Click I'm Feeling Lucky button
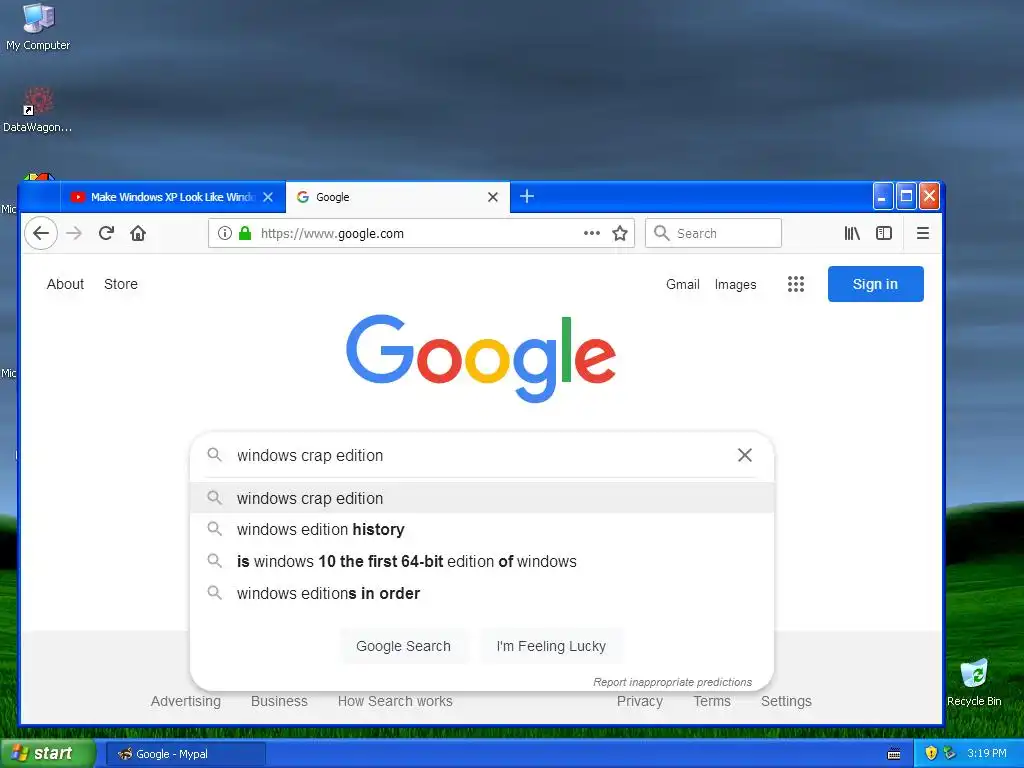The image size is (1024, 768). point(551,646)
